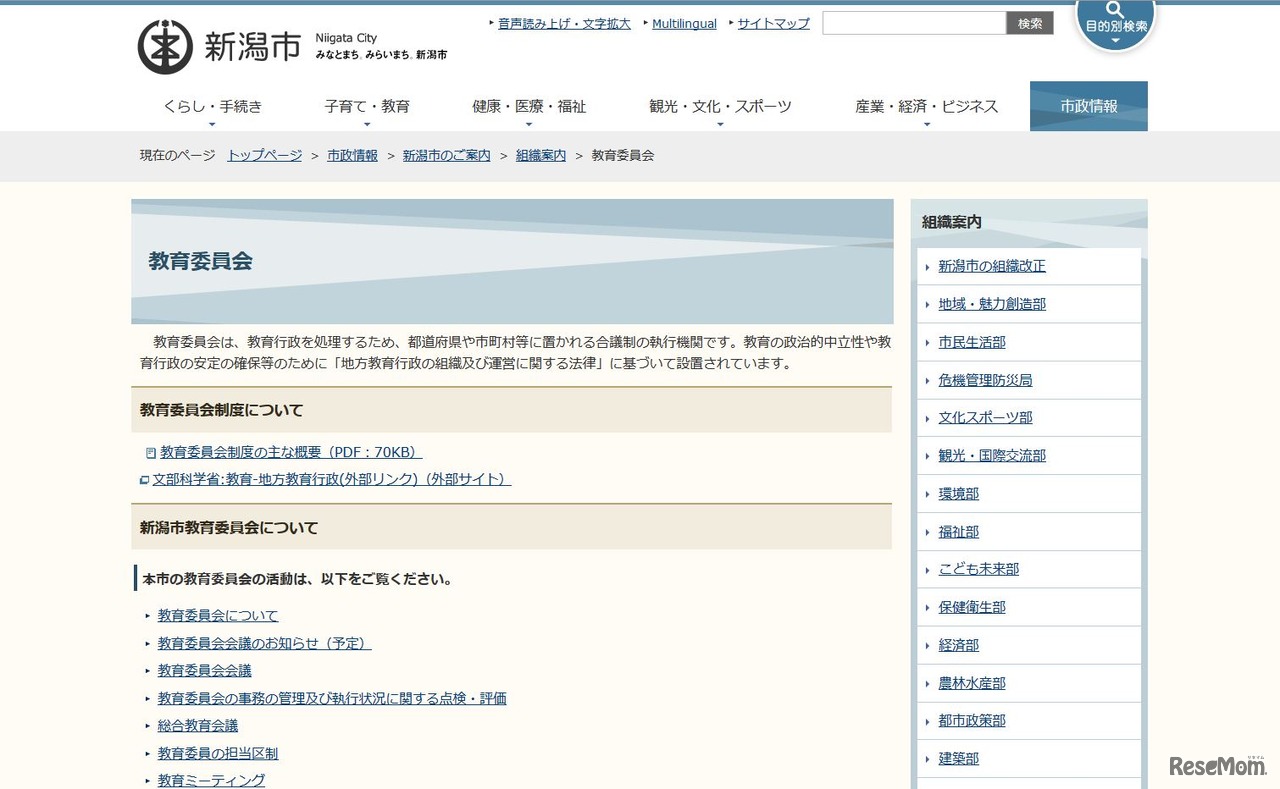1280x789 pixels.
Task: Open 教育委員会会議 link in list
Action: click(204, 671)
